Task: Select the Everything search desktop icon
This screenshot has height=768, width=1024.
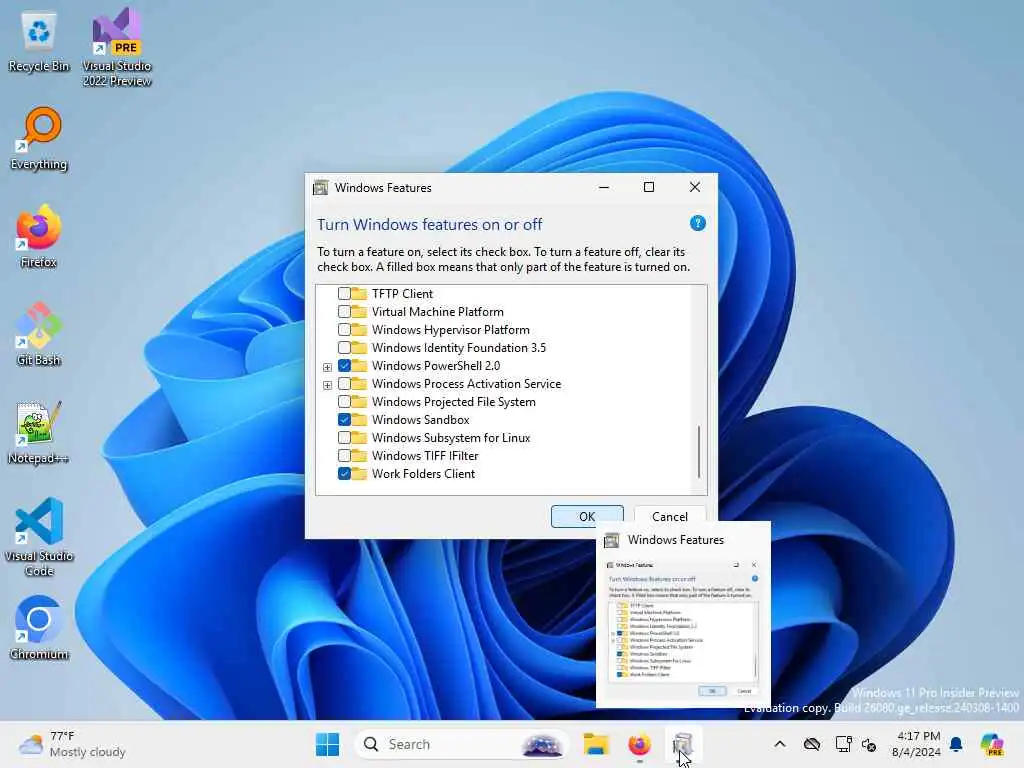Action: tap(39, 138)
